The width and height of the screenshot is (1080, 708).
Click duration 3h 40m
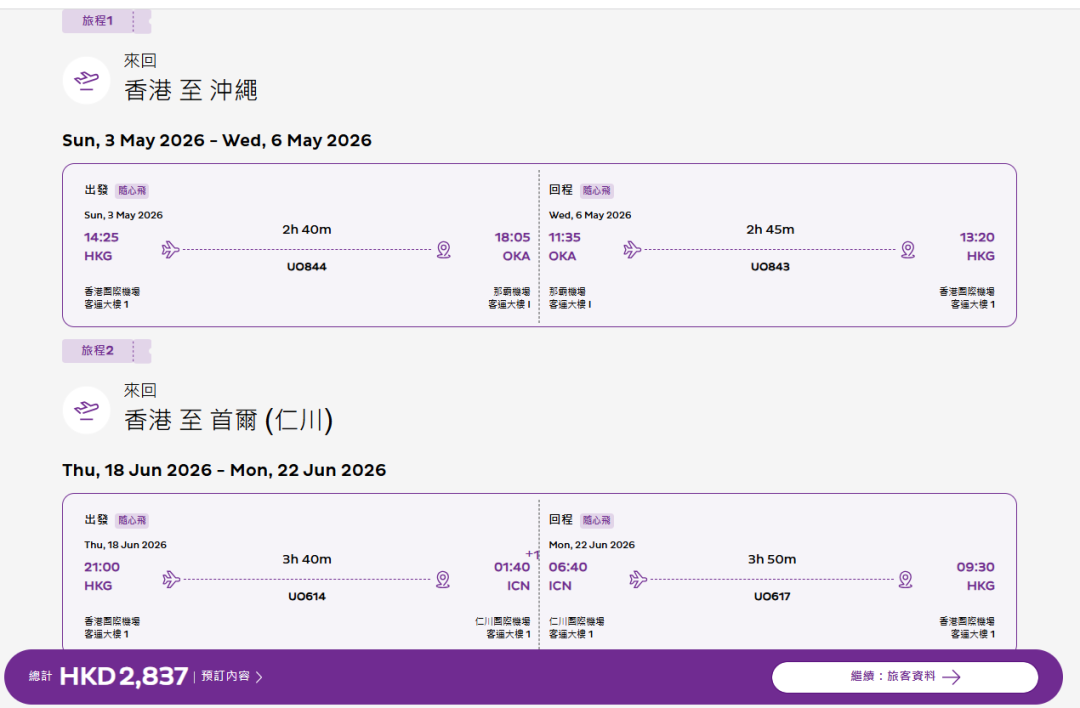pyautogui.click(x=307, y=559)
